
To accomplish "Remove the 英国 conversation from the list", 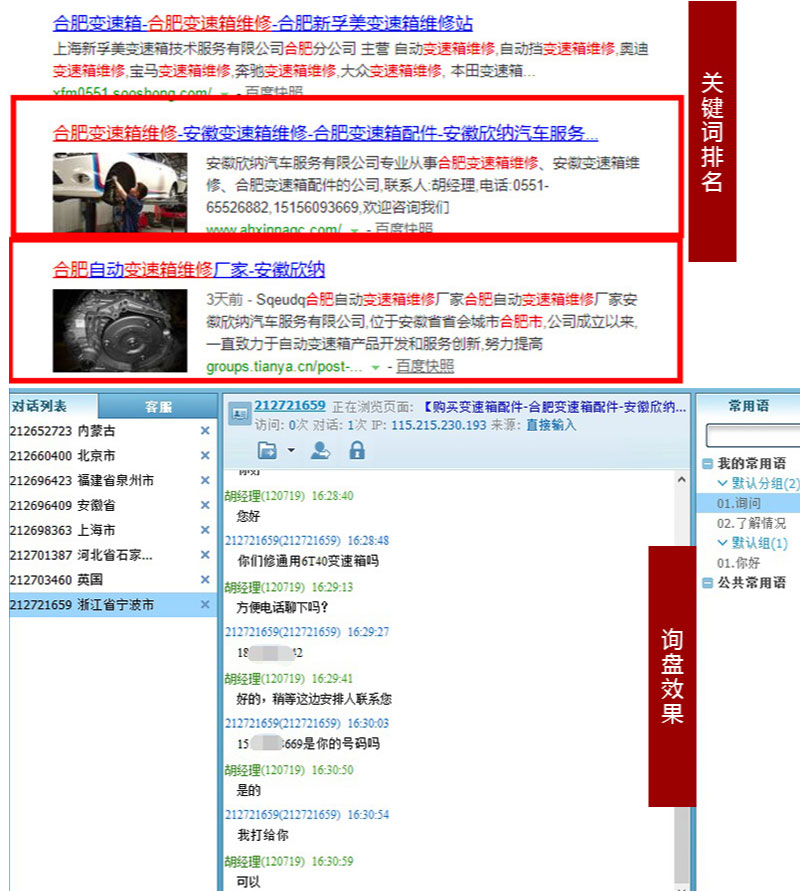I will 205,580.
